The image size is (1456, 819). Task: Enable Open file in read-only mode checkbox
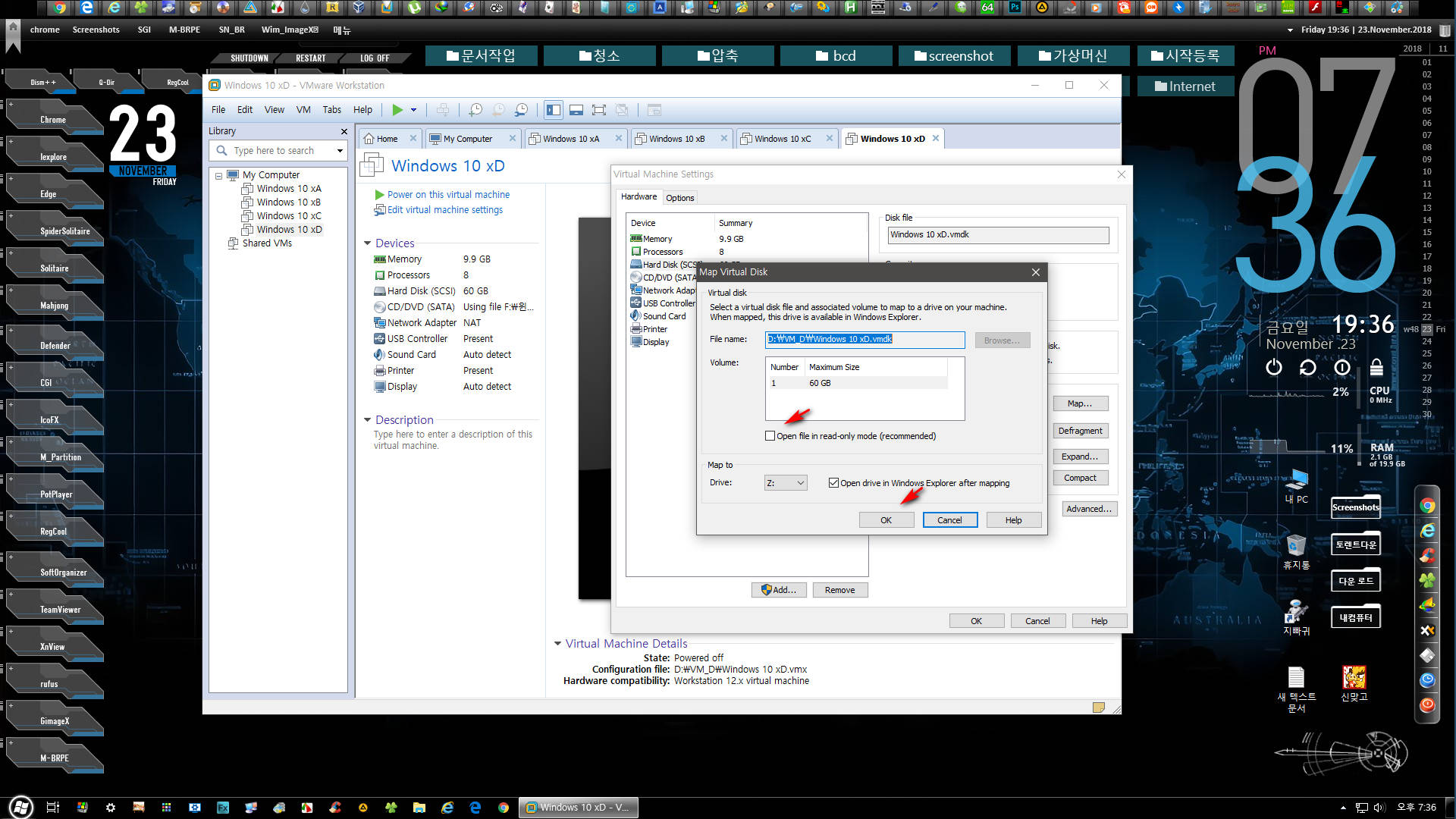tap(770, 436)
